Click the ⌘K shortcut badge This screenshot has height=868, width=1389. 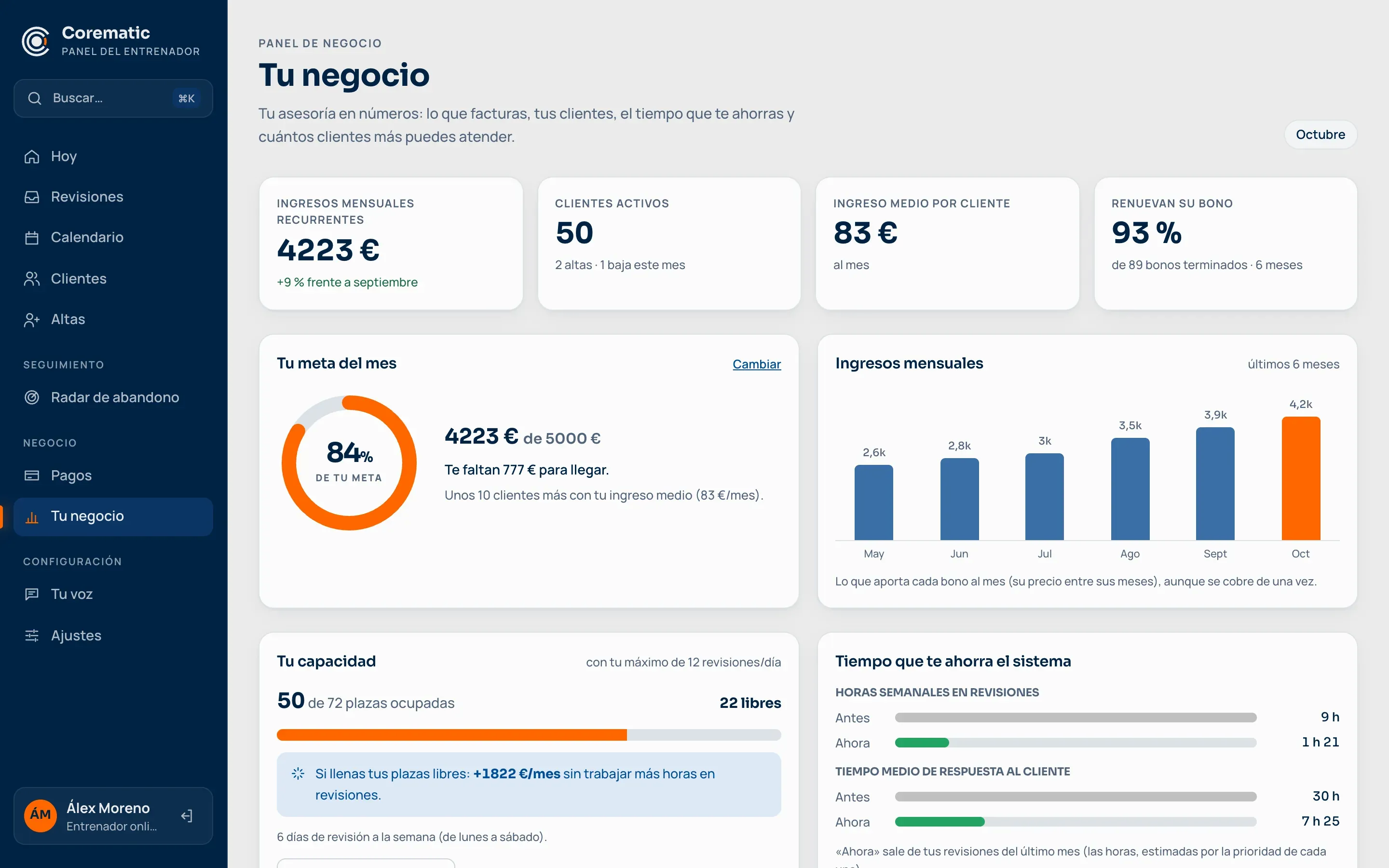pos(186,98)
